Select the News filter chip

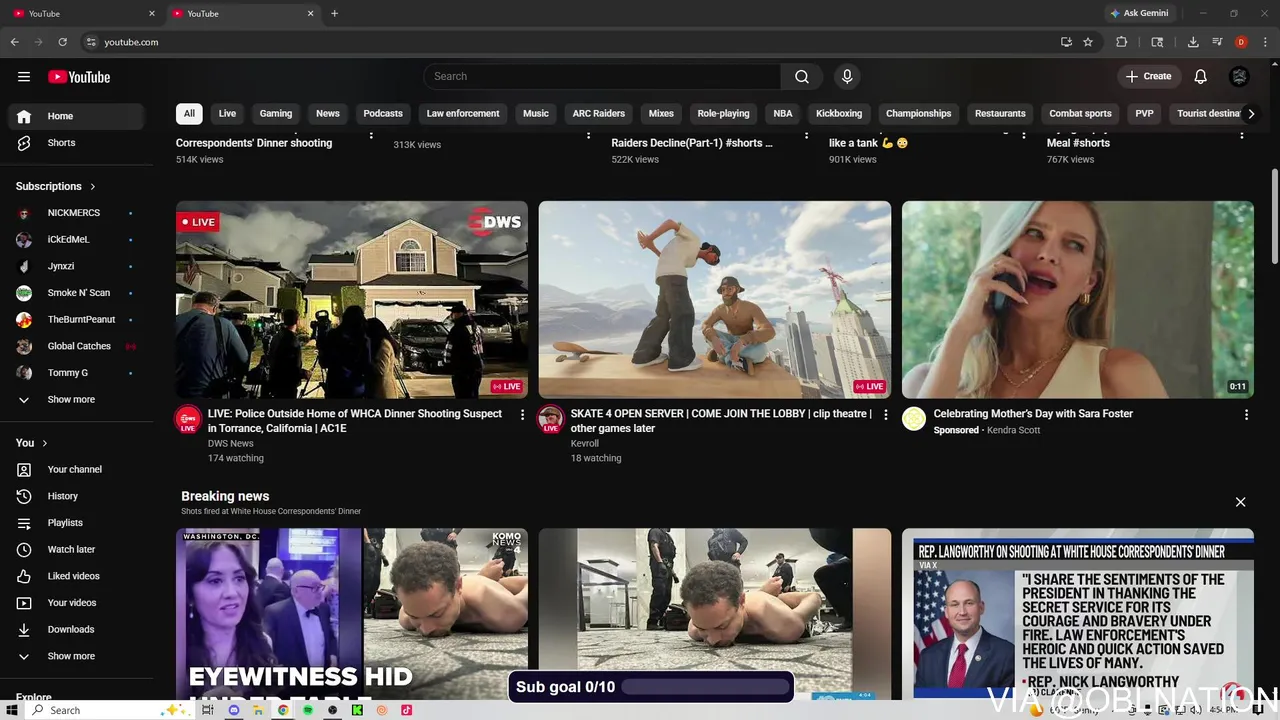[328, 114]
